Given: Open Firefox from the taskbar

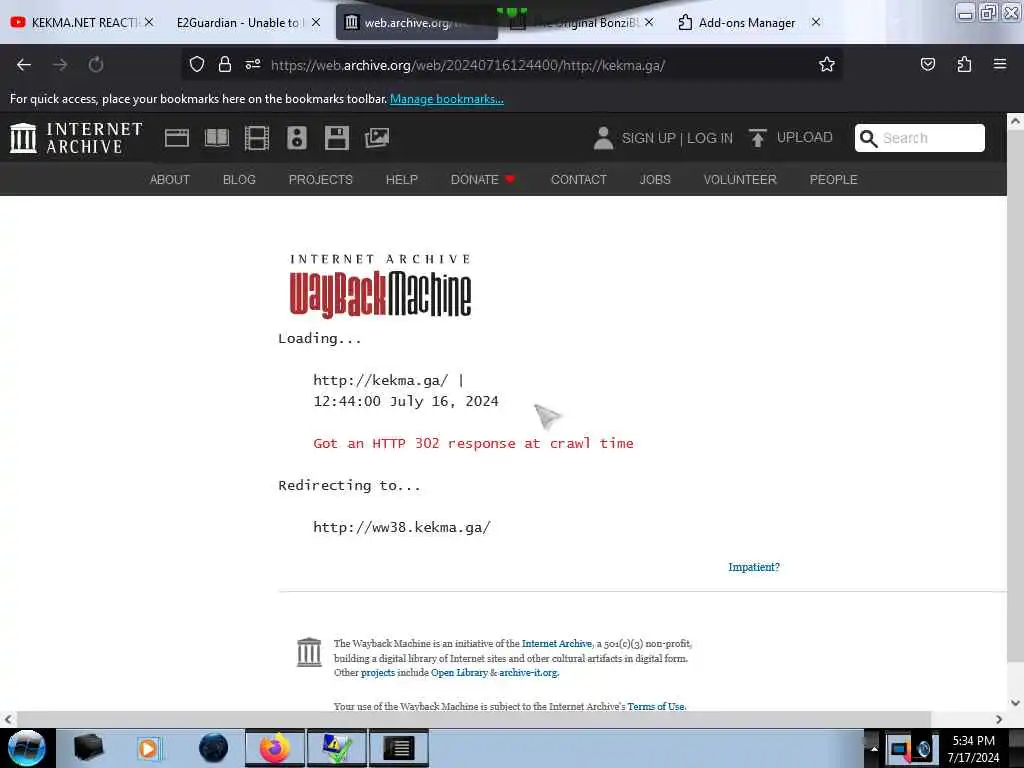Looking at the screenshot, I should click(275, 748).
